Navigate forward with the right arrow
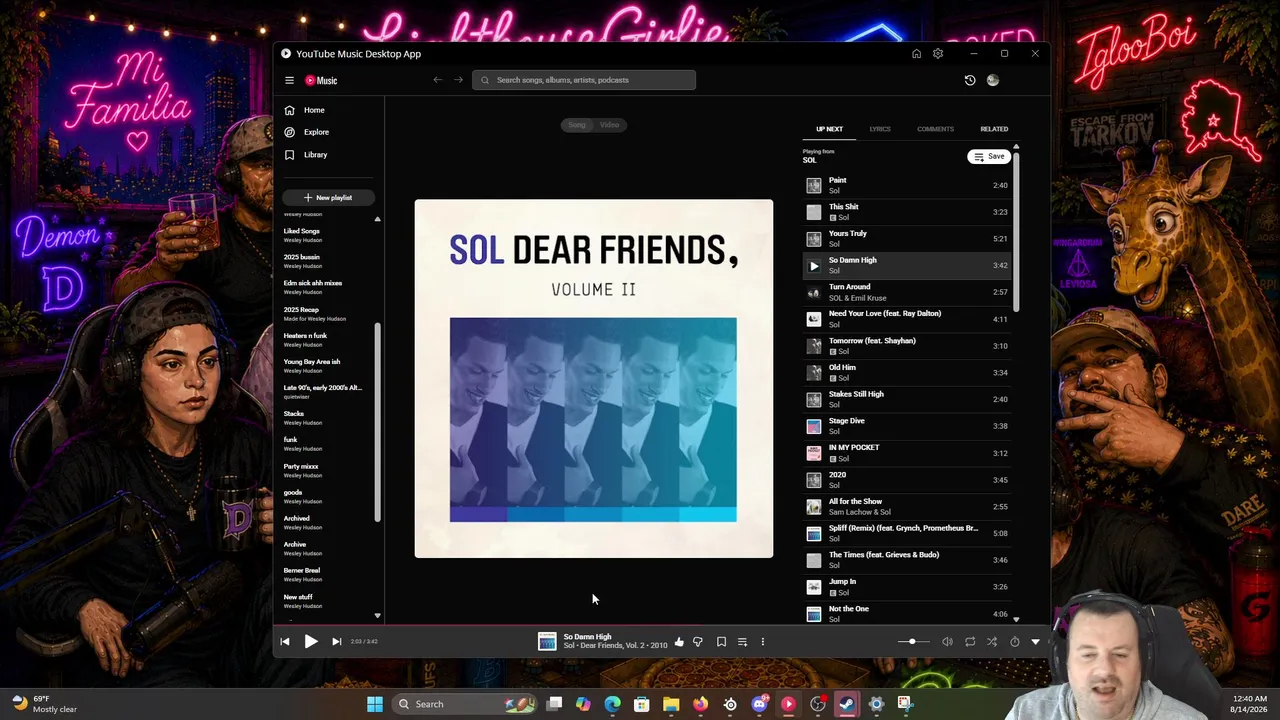This screenshot has height=720, width=1280. coord(459,80)
